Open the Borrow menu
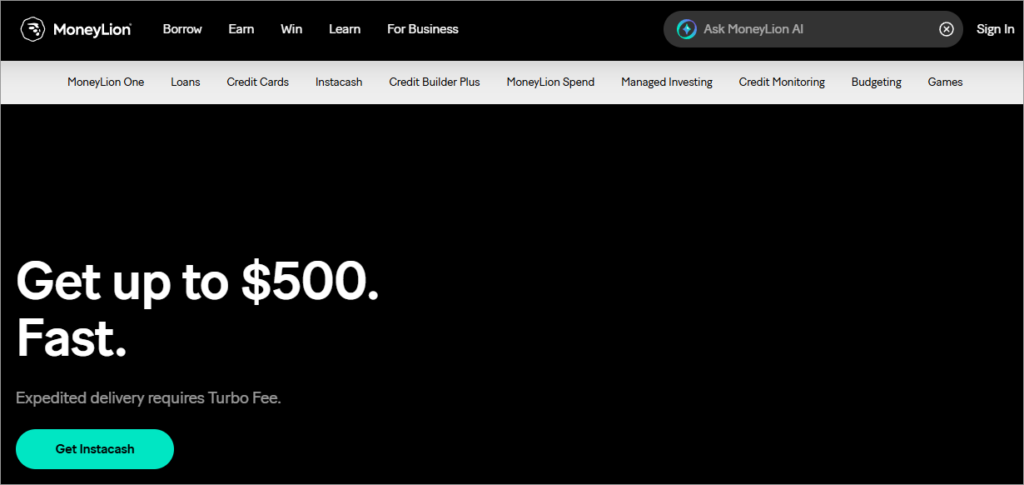 click(x=182, y=29)
